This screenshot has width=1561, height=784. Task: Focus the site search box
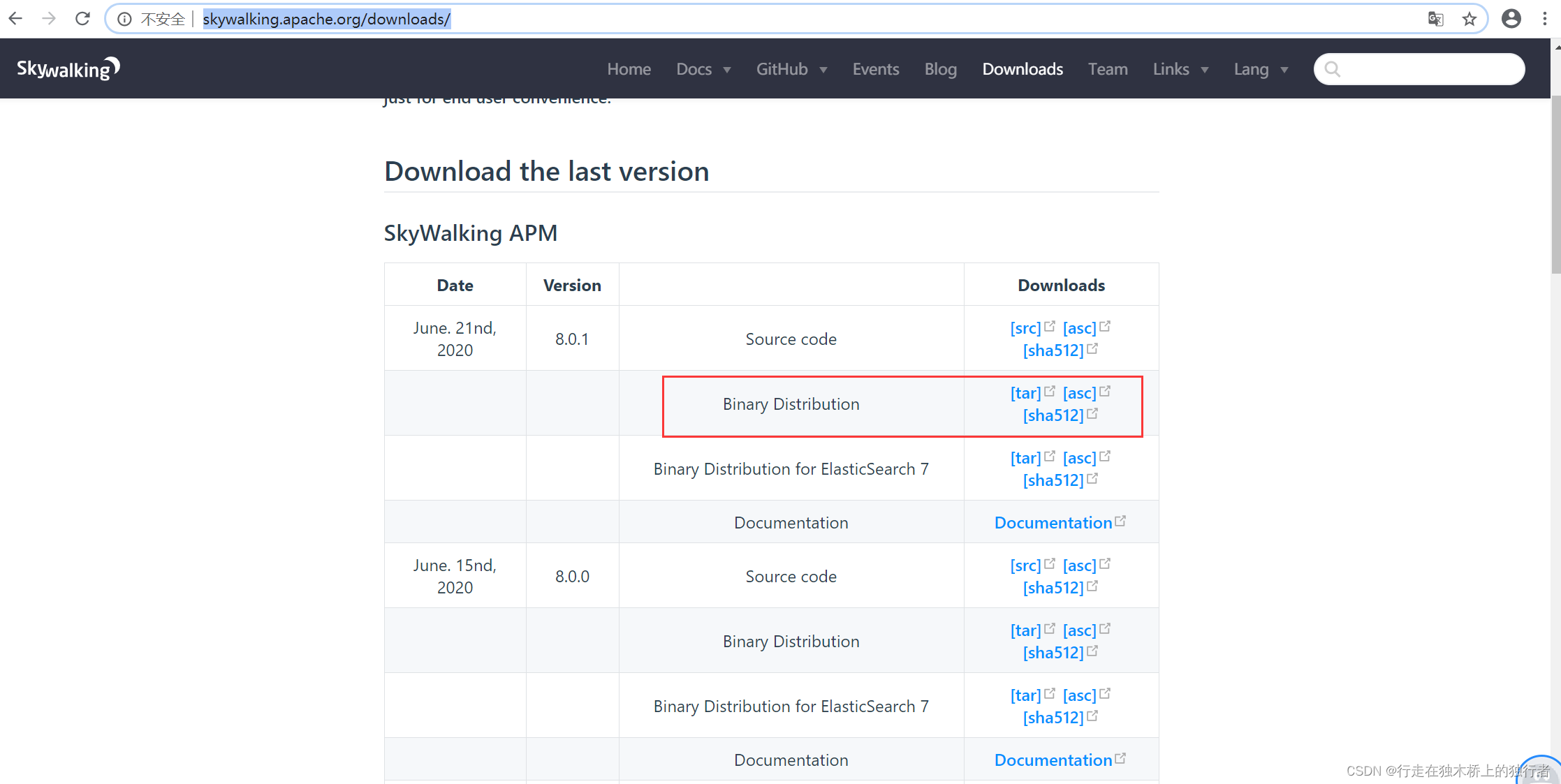[1419, 69]
